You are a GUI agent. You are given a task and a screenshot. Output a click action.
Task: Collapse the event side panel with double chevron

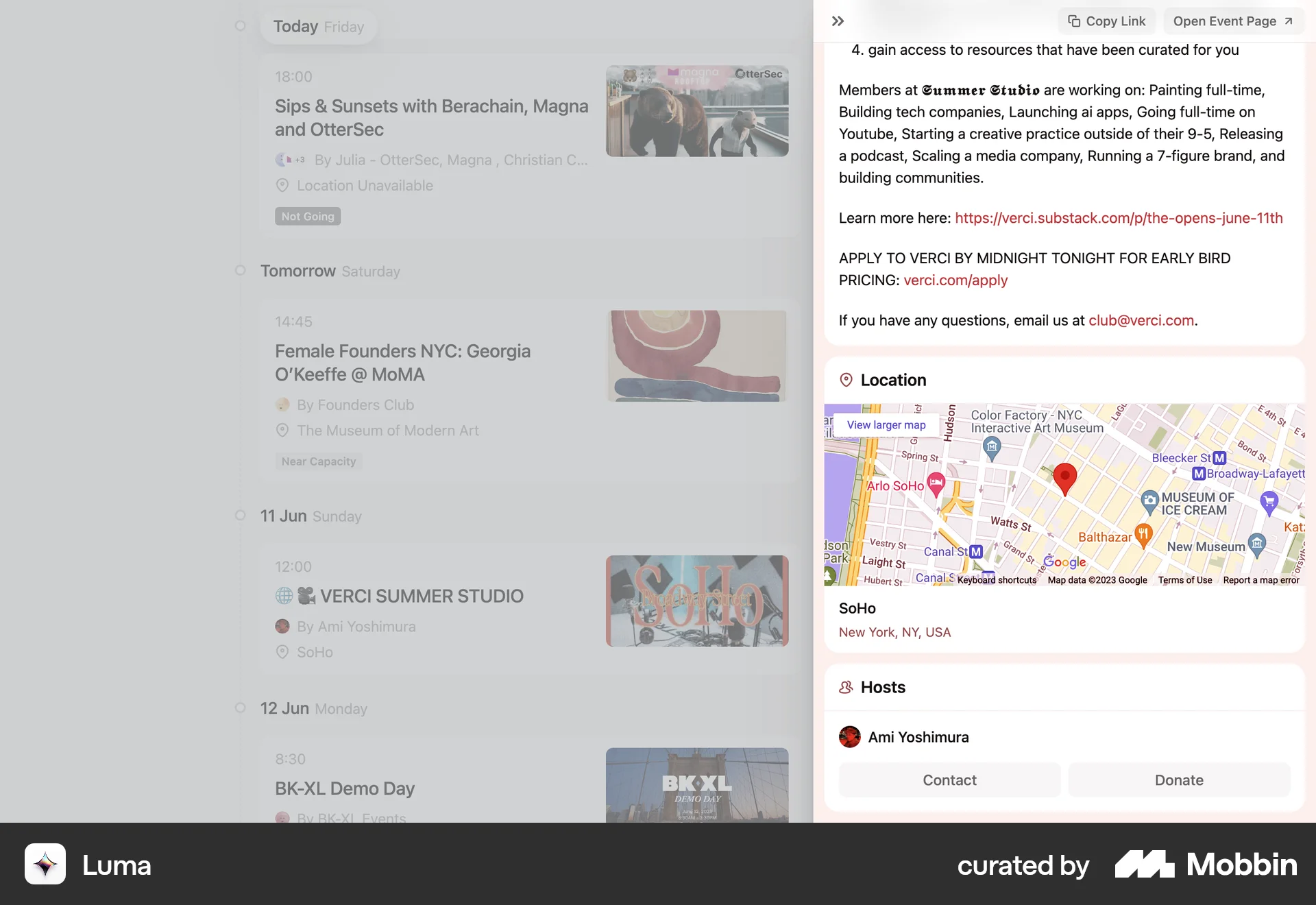[838, 21]
